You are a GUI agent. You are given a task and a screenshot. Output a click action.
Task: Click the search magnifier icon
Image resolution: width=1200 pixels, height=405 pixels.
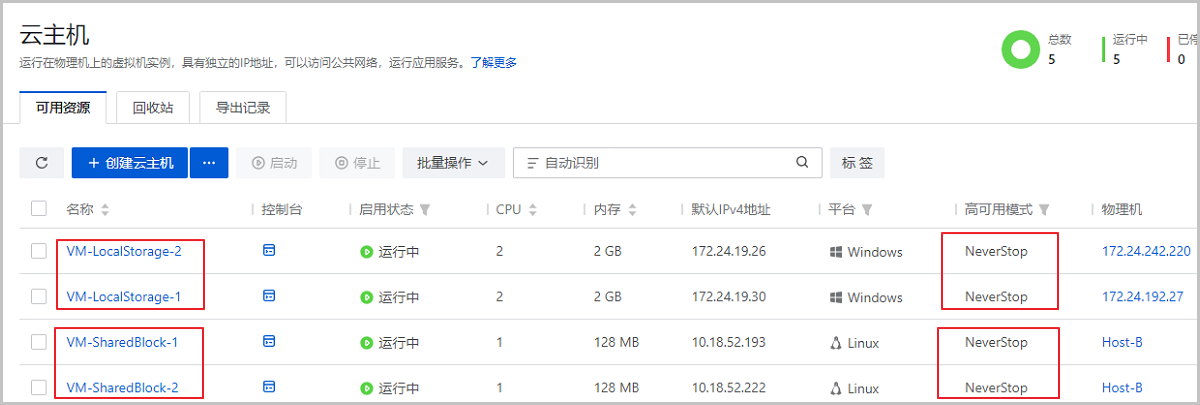click(802, 163)
